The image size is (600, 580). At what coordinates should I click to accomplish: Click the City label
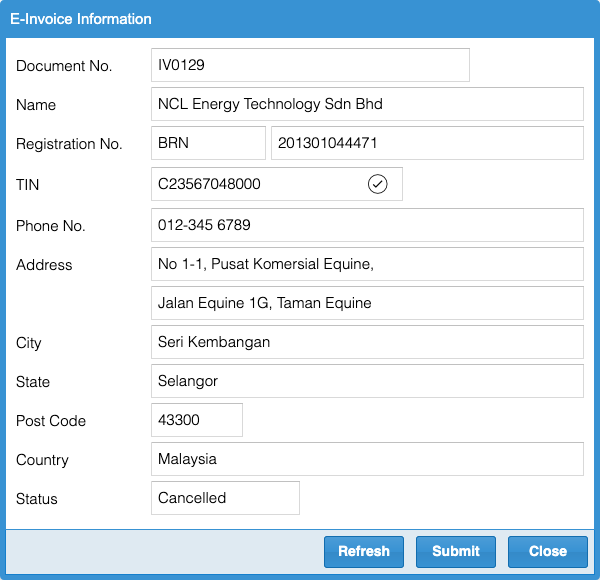29,343
